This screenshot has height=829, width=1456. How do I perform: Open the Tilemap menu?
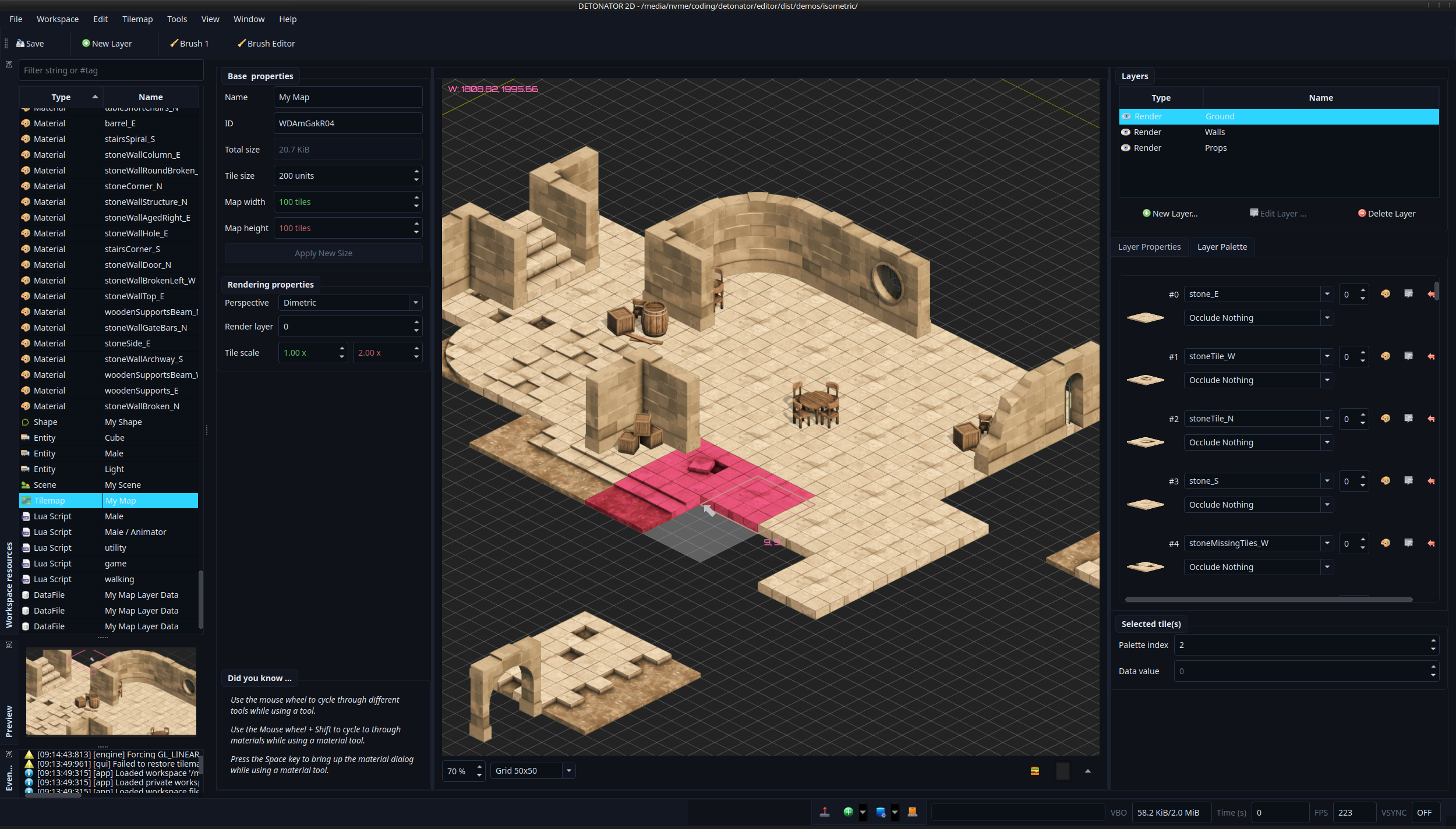[x=137, y=19]
